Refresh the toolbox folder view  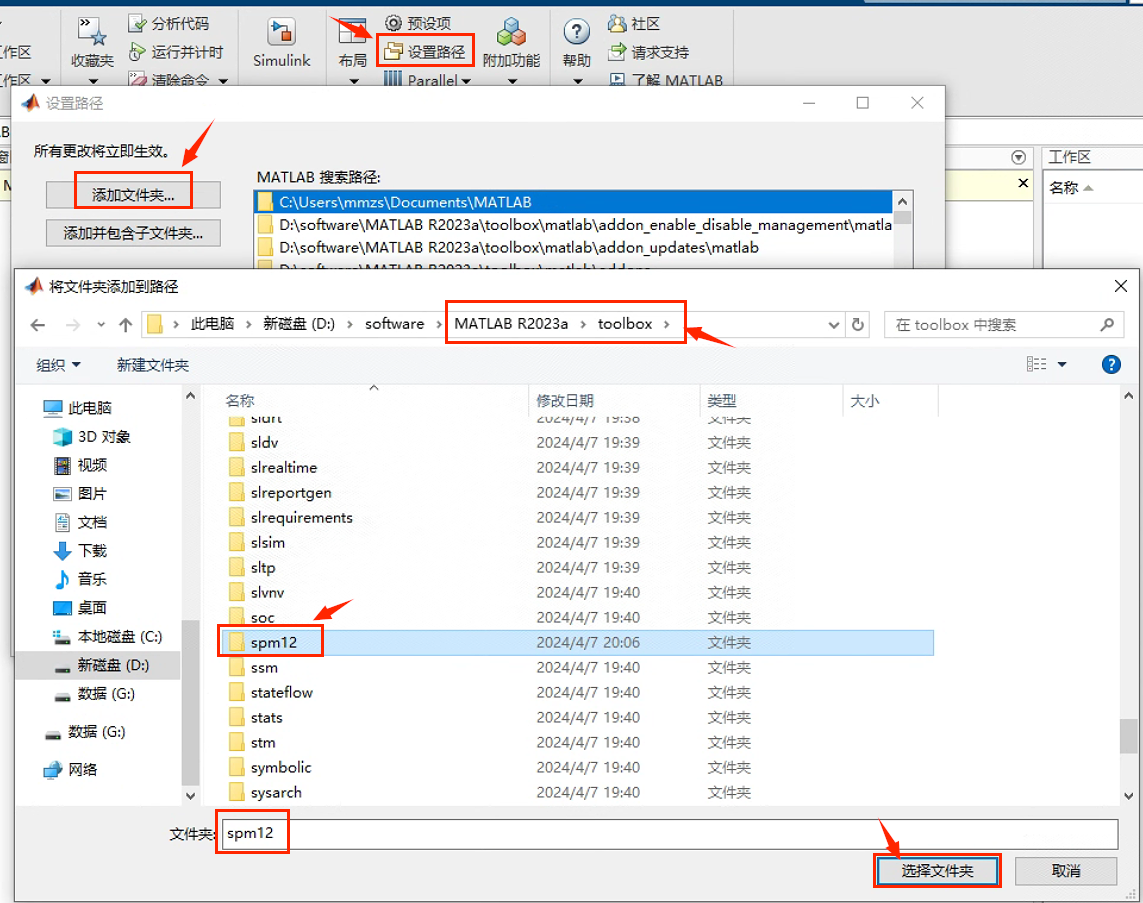tap(858, 325)
